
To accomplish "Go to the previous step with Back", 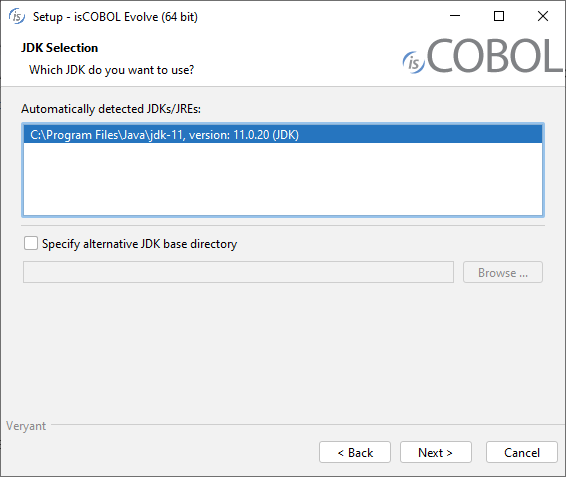I will [355, 452].
